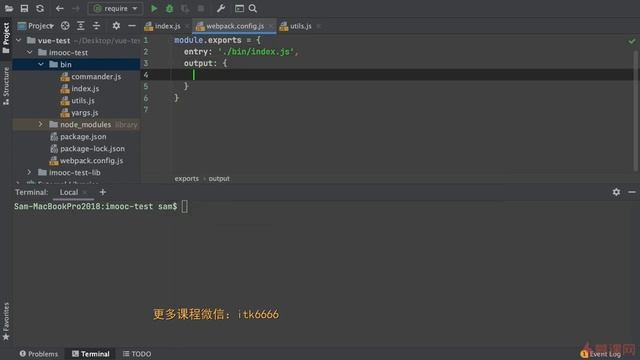Close the index.js editor tab

[187, 26]
